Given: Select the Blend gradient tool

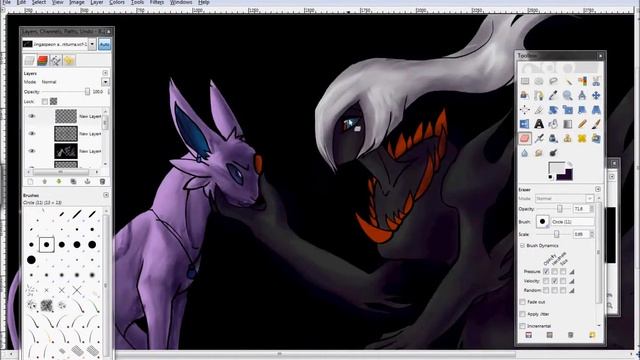Looking at the screenshot, I should pyautogui.click(x=568, y=124).
